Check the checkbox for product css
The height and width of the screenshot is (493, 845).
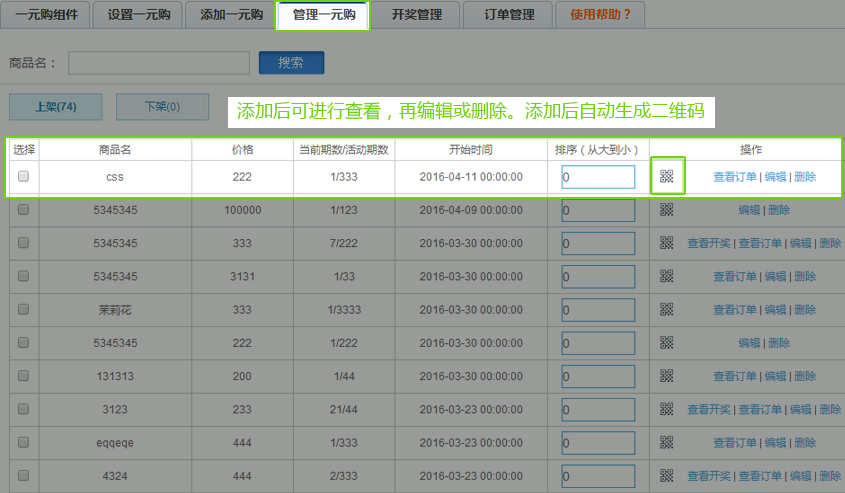point(23,177)
